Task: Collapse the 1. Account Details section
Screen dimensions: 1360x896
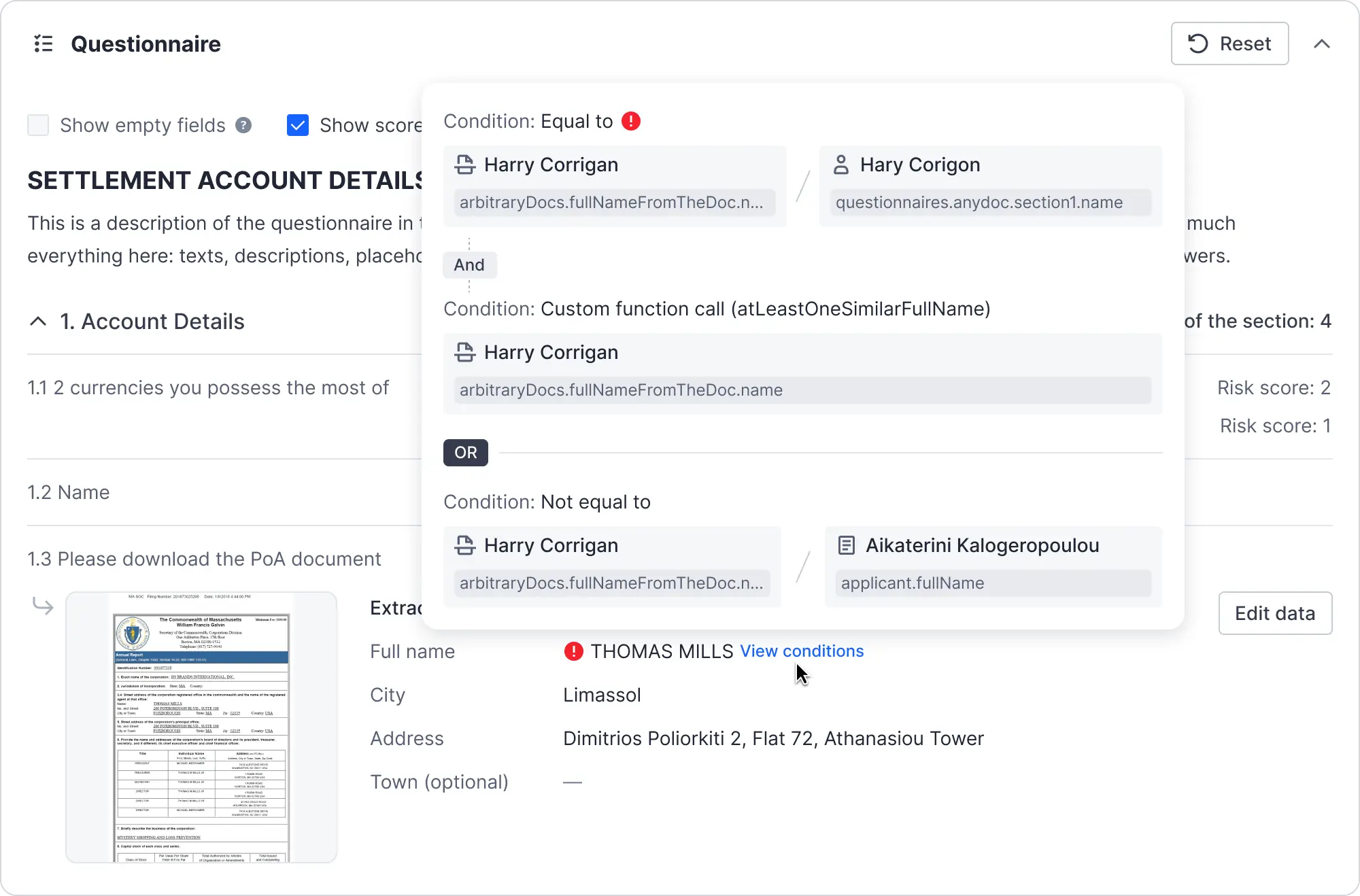Action: click(x=39, y=322)
